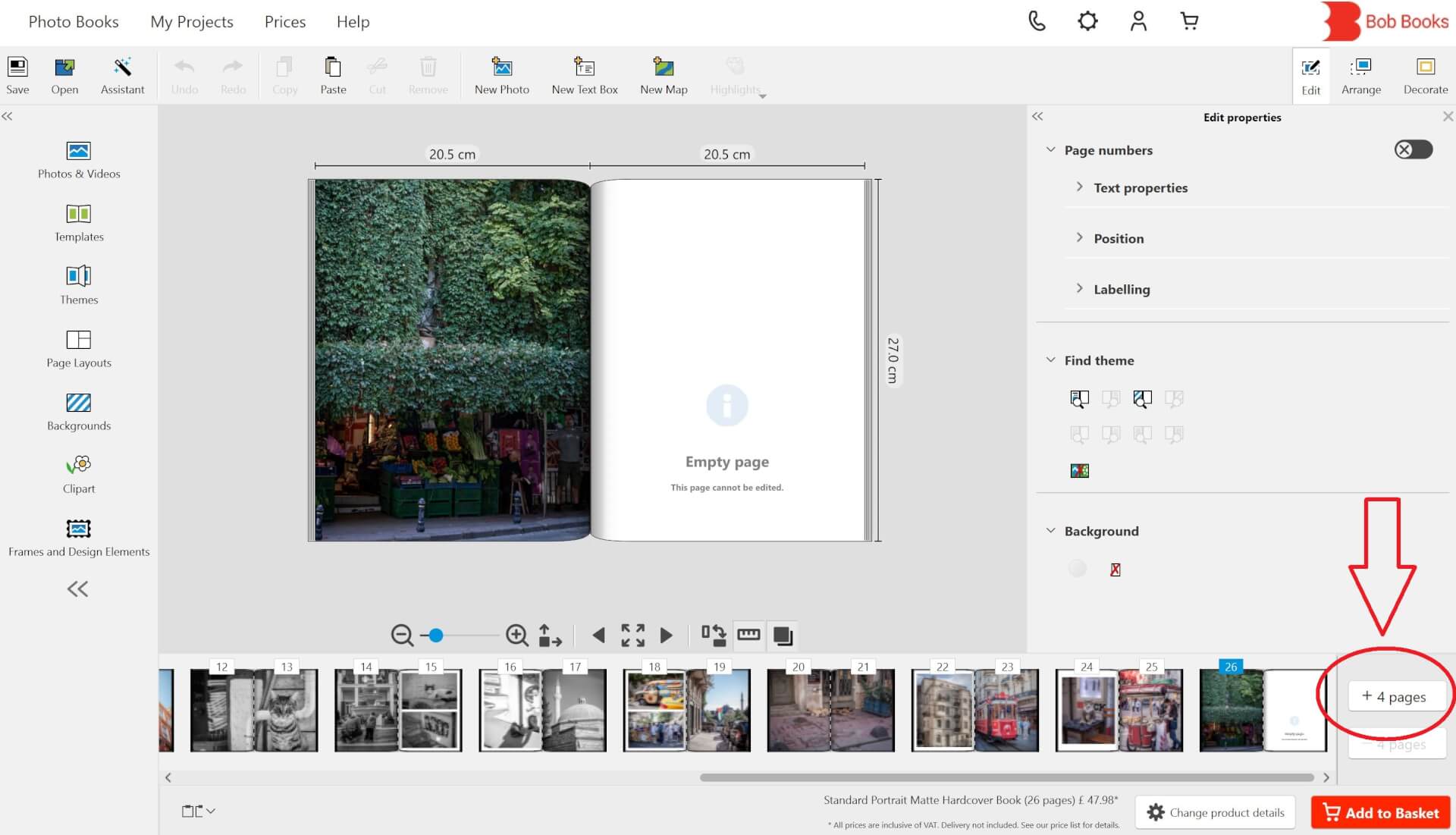Open the Photo Books menu
Screen dimensions: 1456x835
click(74, 21)
